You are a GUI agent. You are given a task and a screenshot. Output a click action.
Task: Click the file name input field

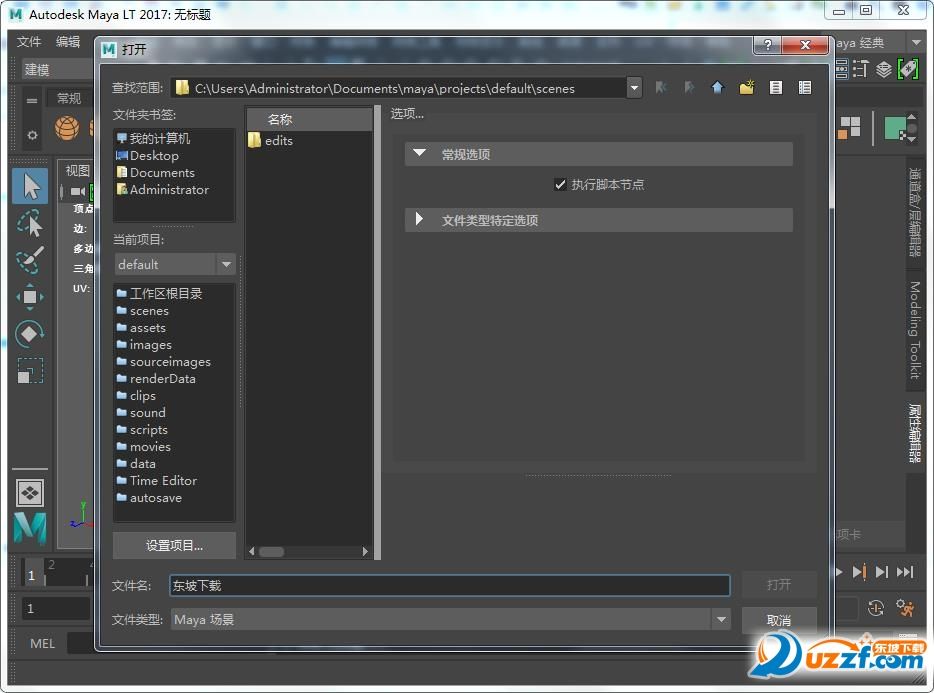click(x=450, y=586)
